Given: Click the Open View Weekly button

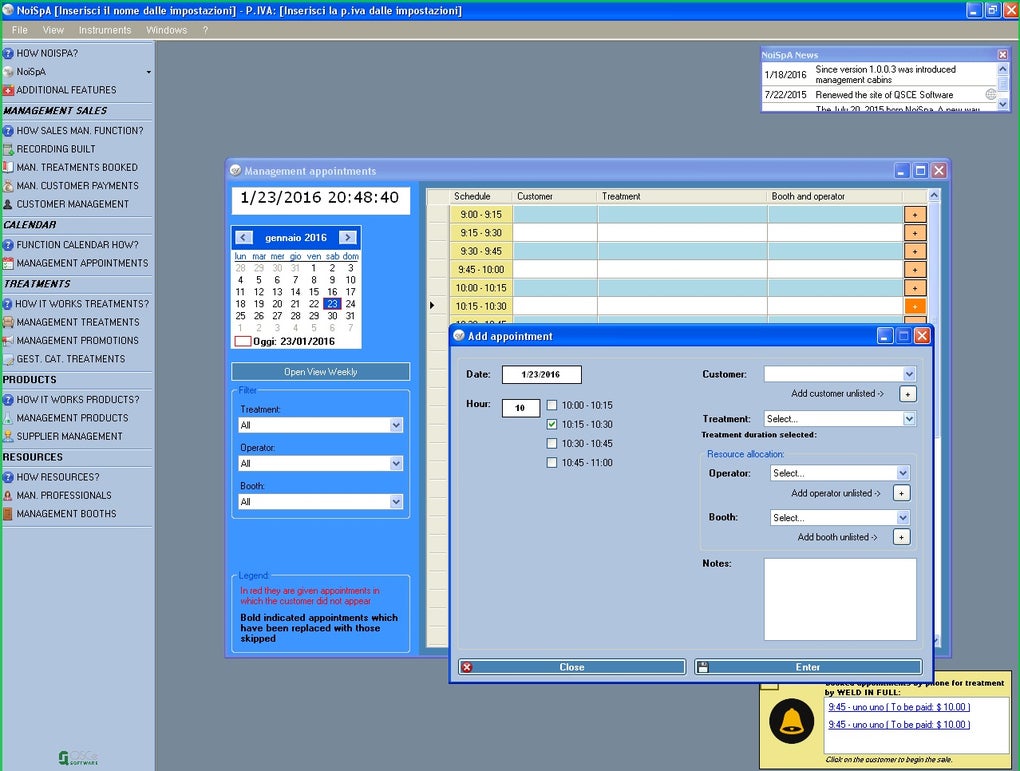Looking at the screenshot, I should pos(320,372).
